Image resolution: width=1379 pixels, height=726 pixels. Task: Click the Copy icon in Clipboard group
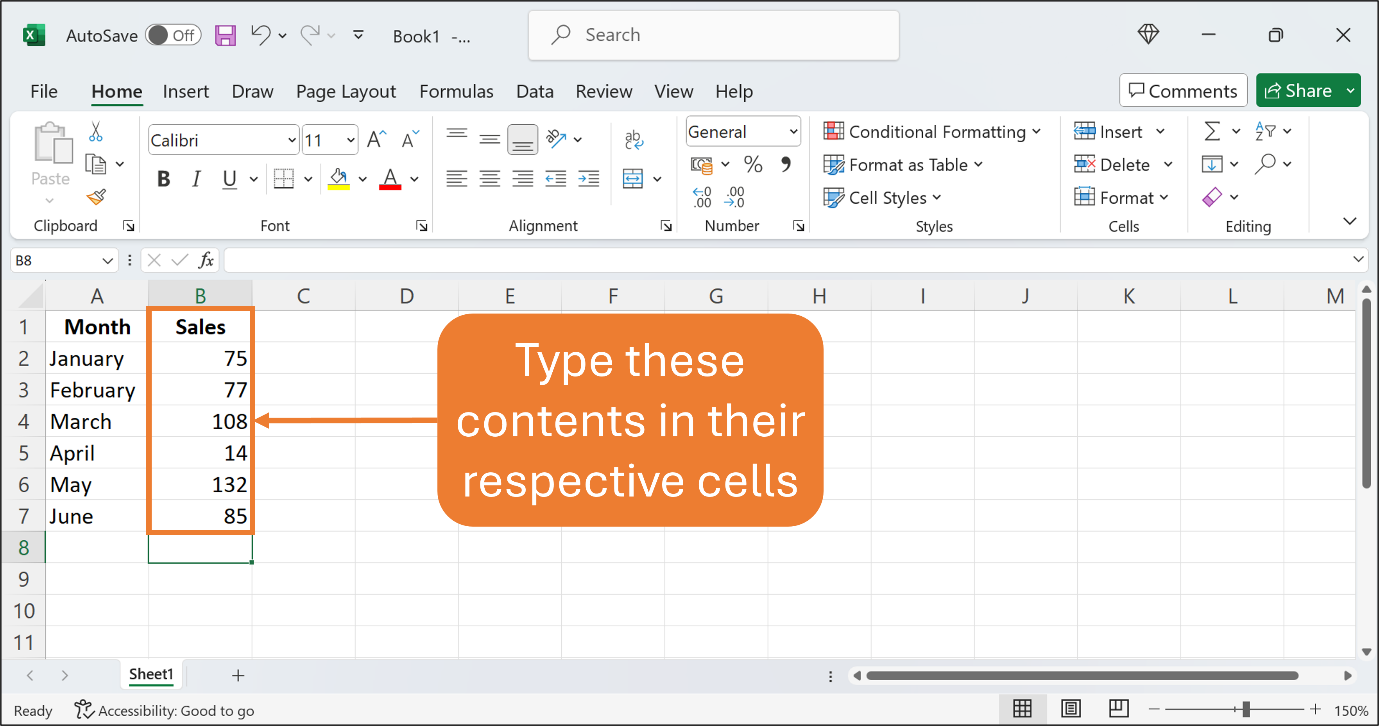[96, 164]
